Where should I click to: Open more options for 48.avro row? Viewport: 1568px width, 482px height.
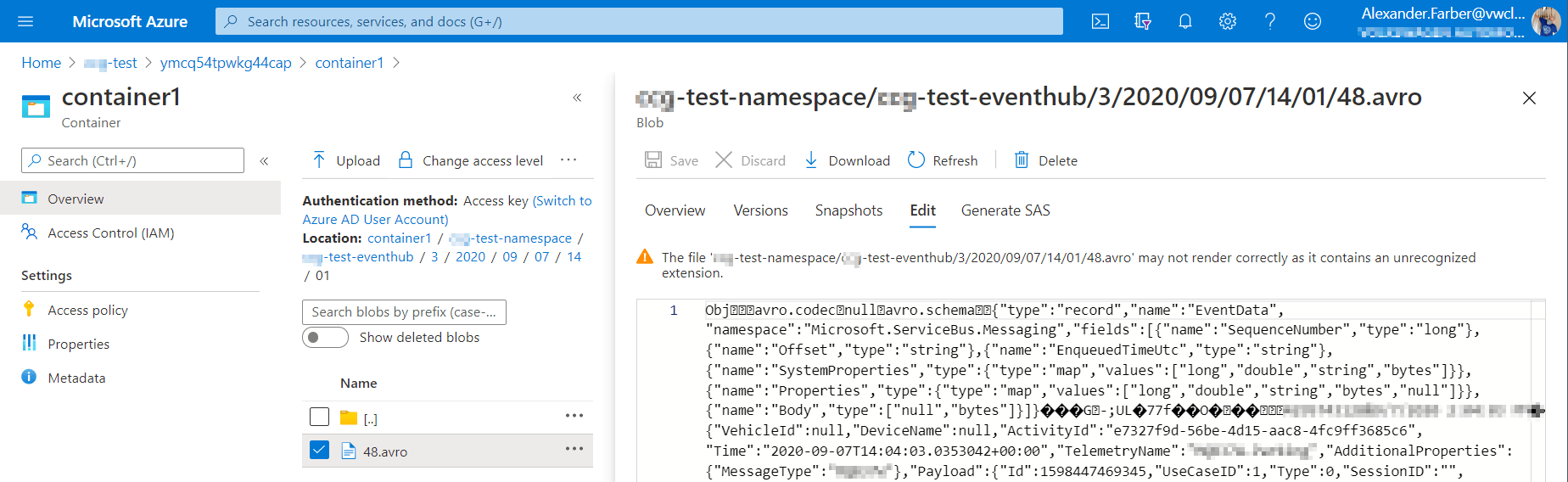click(574, 449)
